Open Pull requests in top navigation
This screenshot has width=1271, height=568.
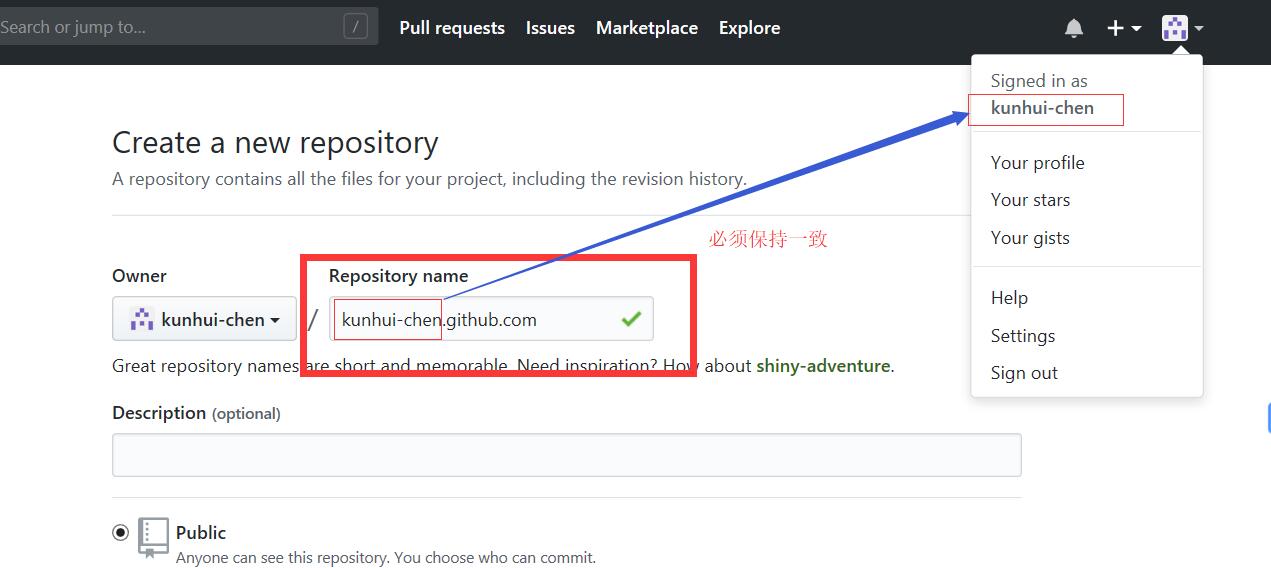(x=452, y=28)
